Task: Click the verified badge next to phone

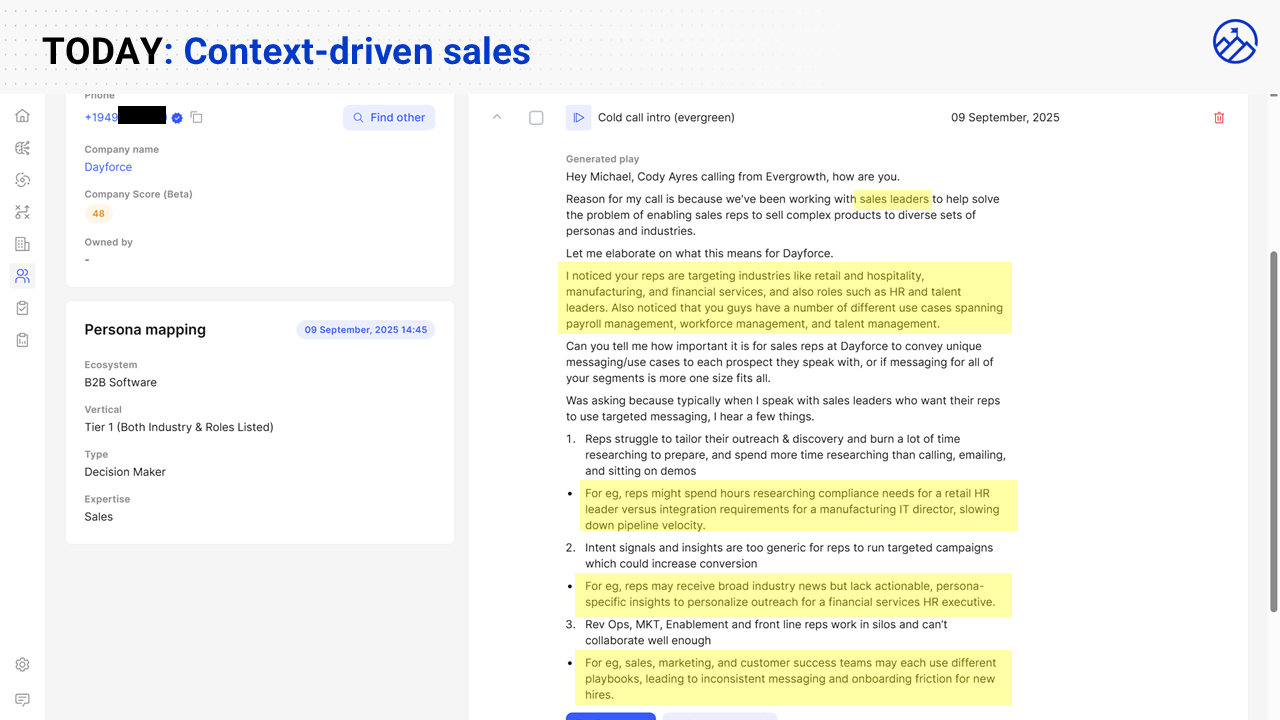Action: [177, 118]
